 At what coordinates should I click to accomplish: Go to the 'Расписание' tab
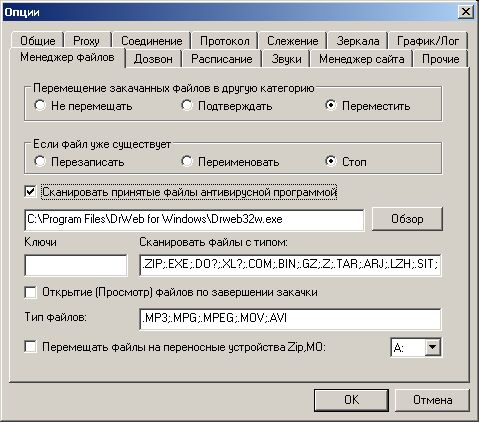(222, 59)
